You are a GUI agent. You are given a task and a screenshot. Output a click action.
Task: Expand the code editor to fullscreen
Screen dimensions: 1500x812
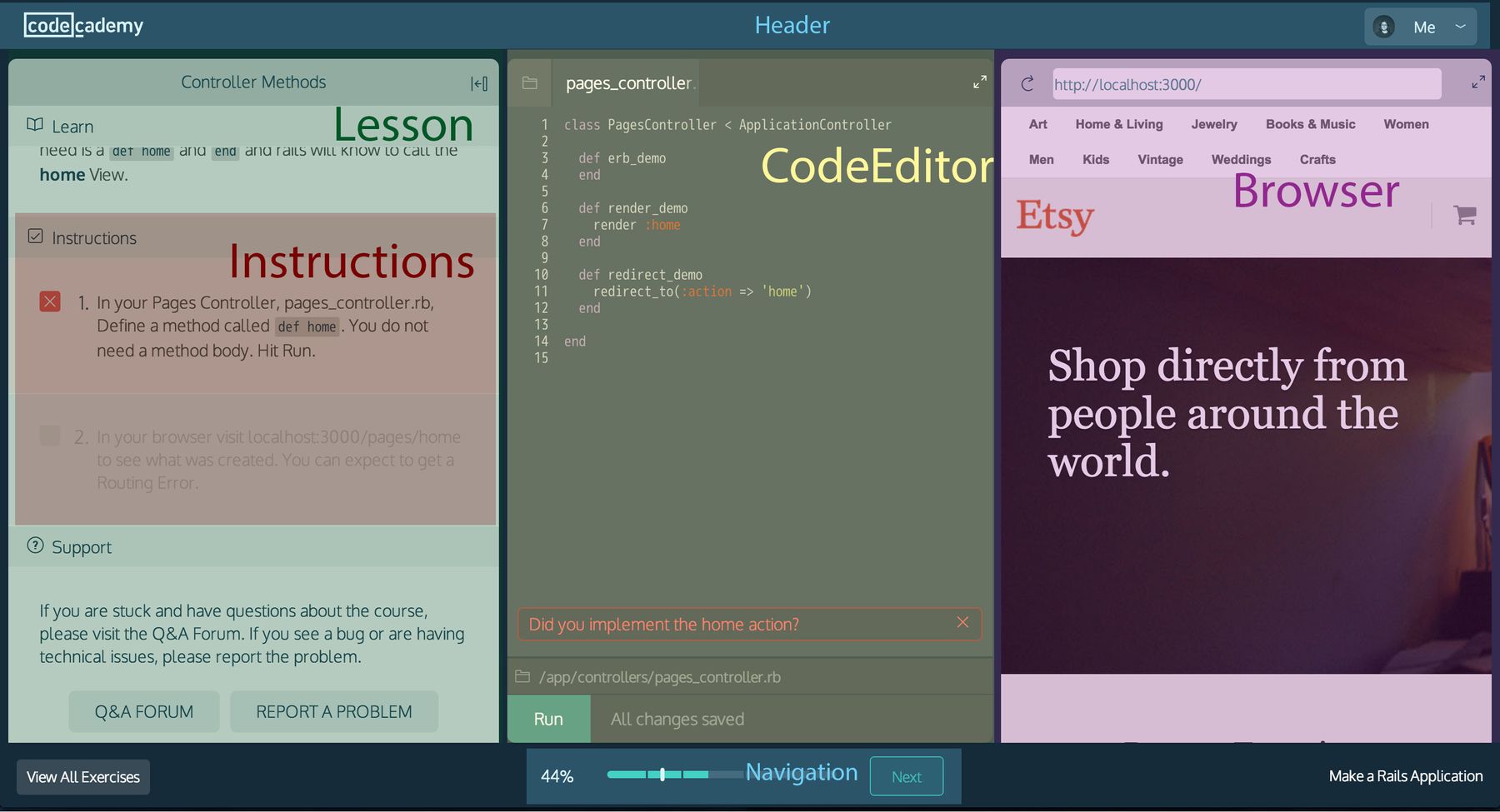pyautogui.click(x=978, y=82)
